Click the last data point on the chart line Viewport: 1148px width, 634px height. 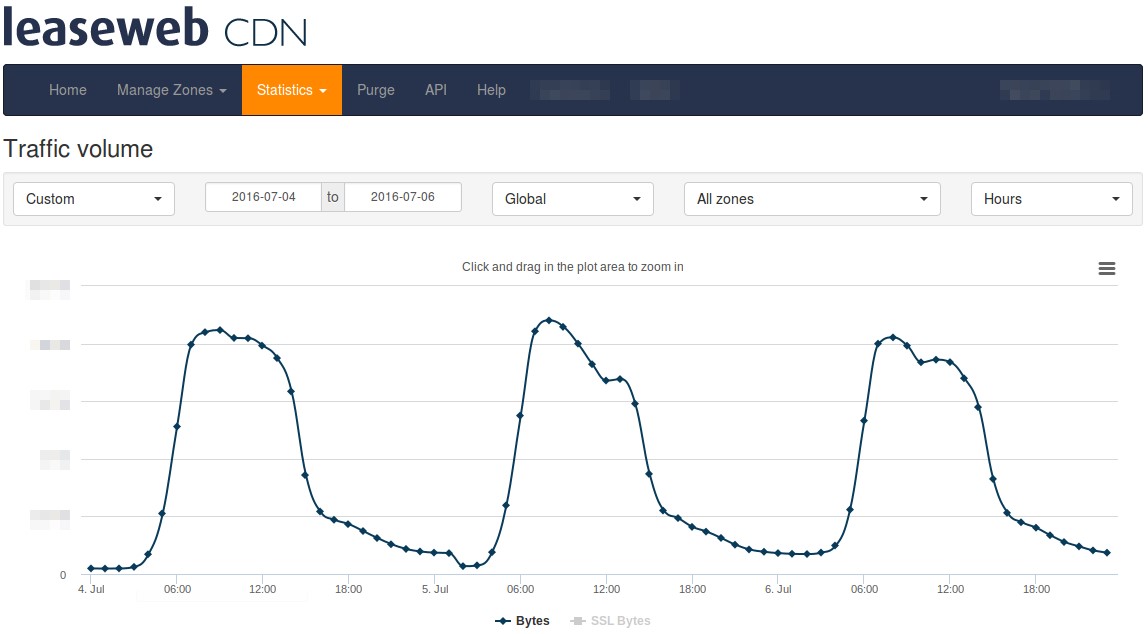[1107, 553]
